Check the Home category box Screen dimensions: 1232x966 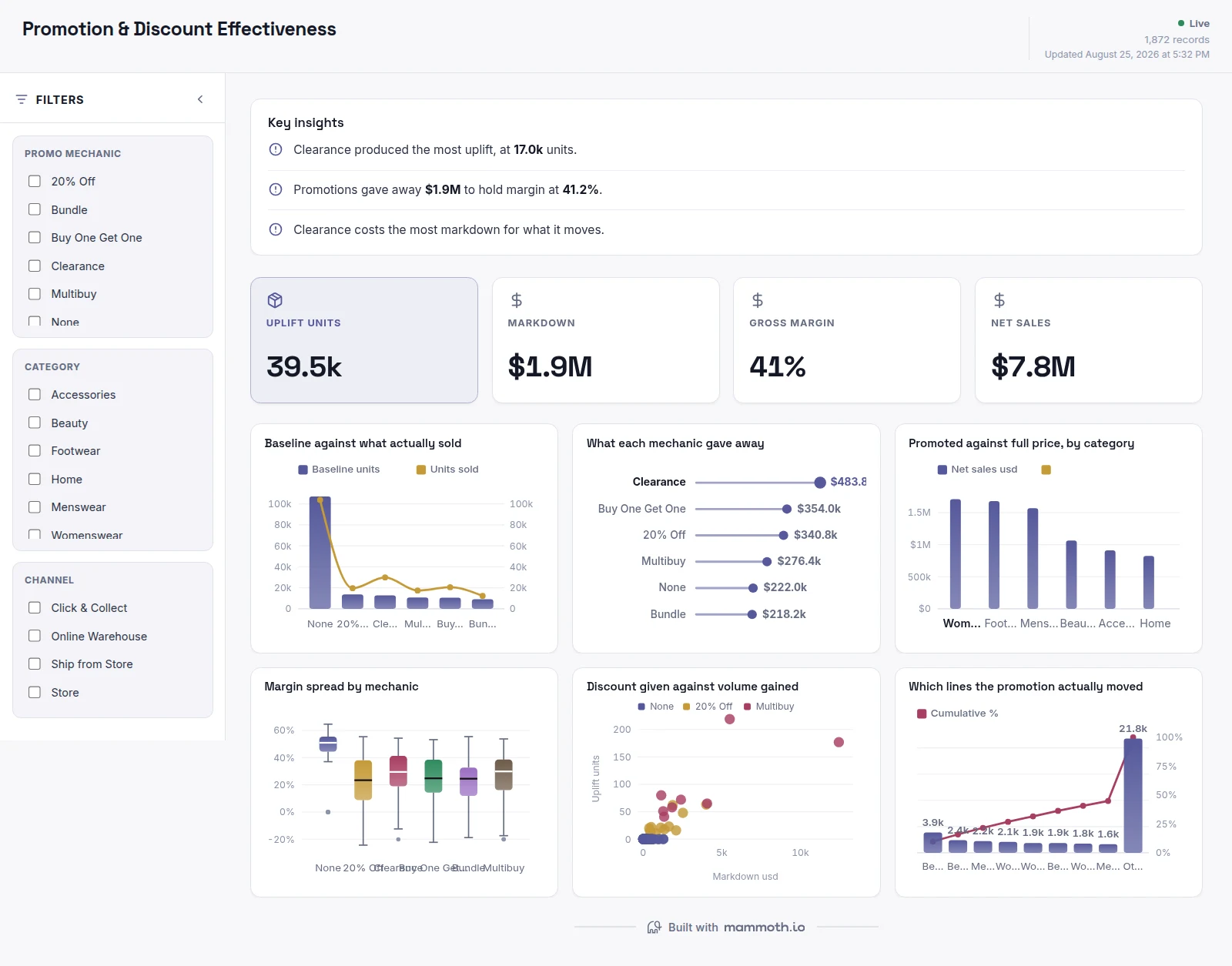point(35,479)
